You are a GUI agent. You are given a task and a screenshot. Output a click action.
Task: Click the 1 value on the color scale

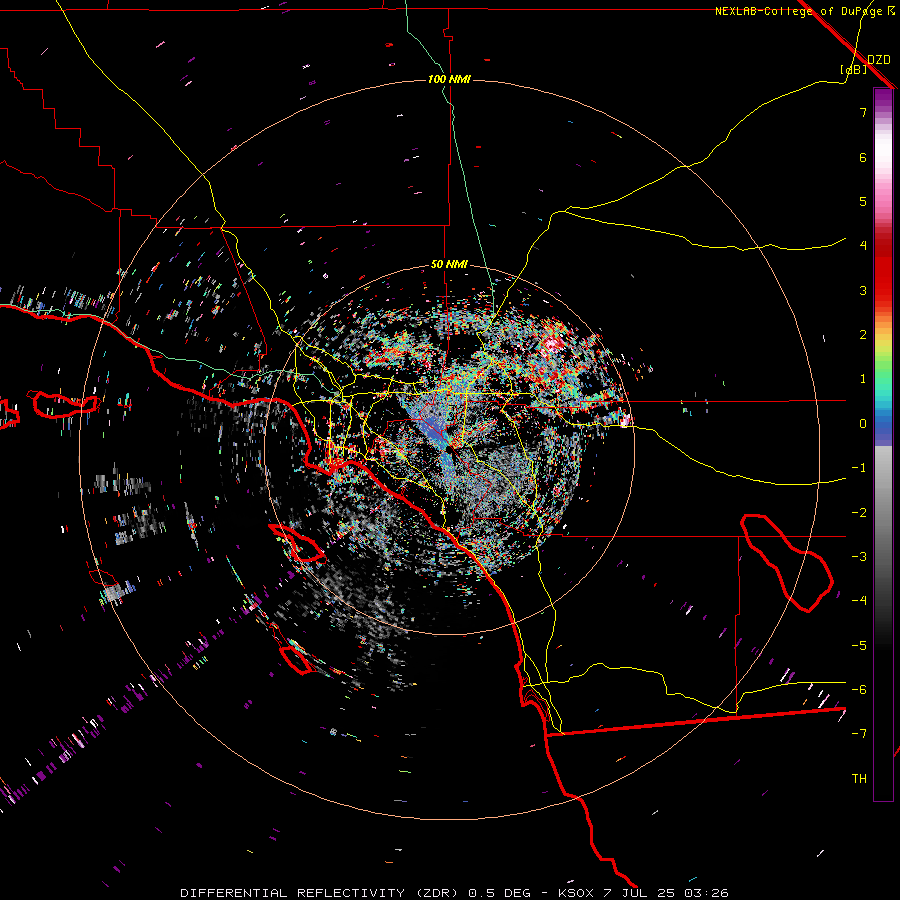pyautogui.click(x=863, y=379)
